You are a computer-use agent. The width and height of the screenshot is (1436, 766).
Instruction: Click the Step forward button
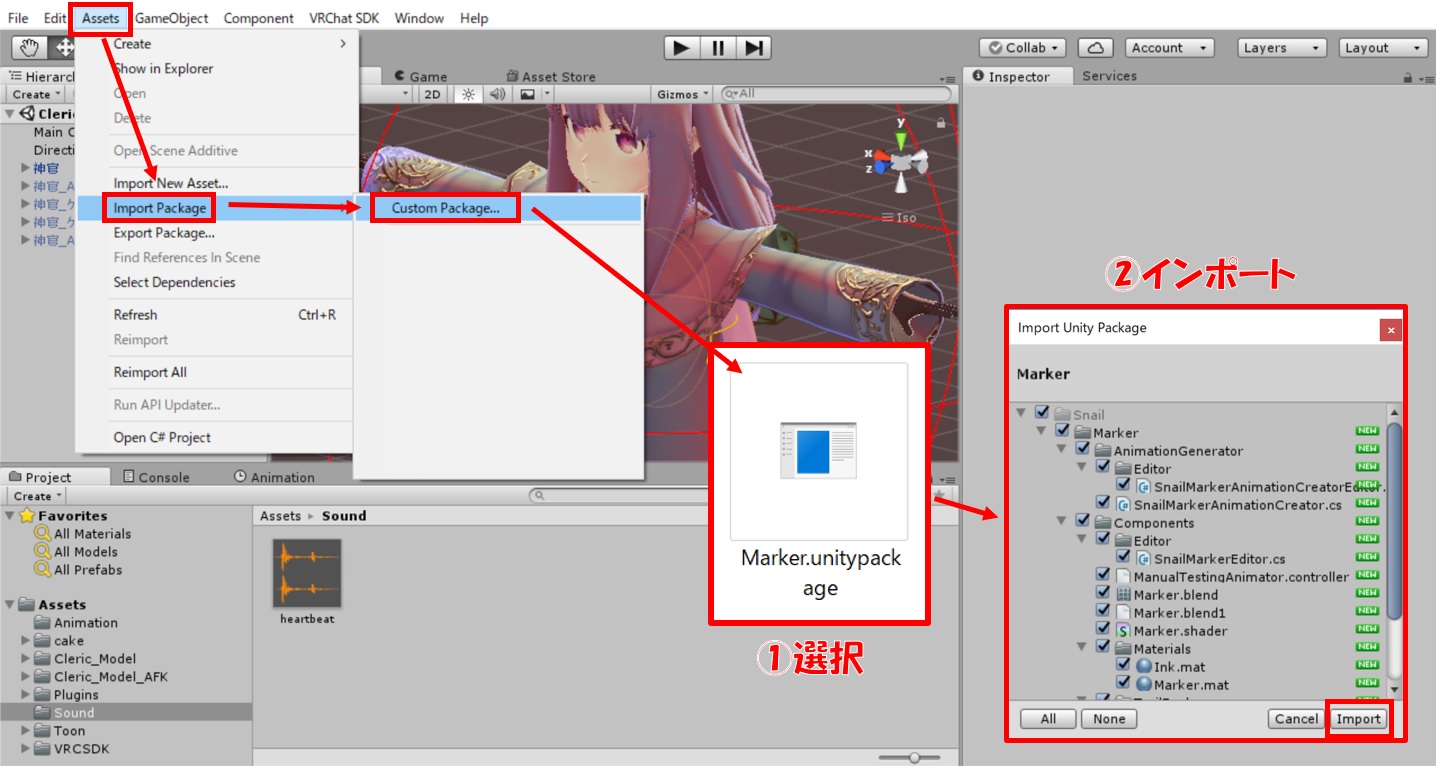755,48
